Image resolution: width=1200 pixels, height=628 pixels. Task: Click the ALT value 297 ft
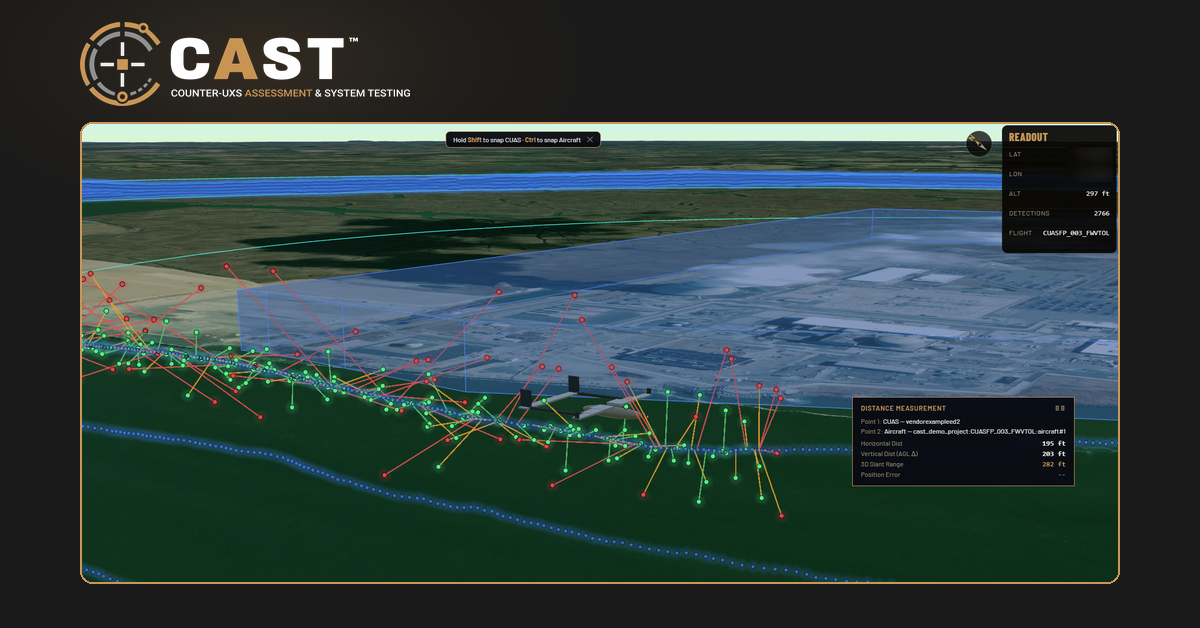[x=1097, y=194]
